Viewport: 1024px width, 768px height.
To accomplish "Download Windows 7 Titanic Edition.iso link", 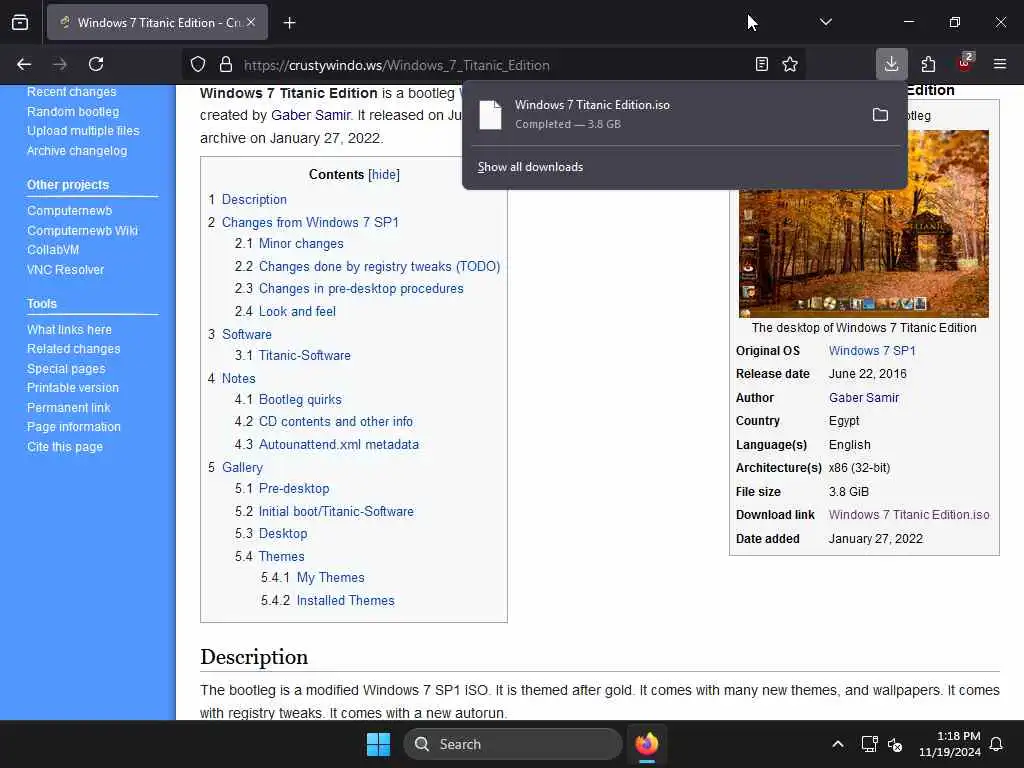I will 909,515.
